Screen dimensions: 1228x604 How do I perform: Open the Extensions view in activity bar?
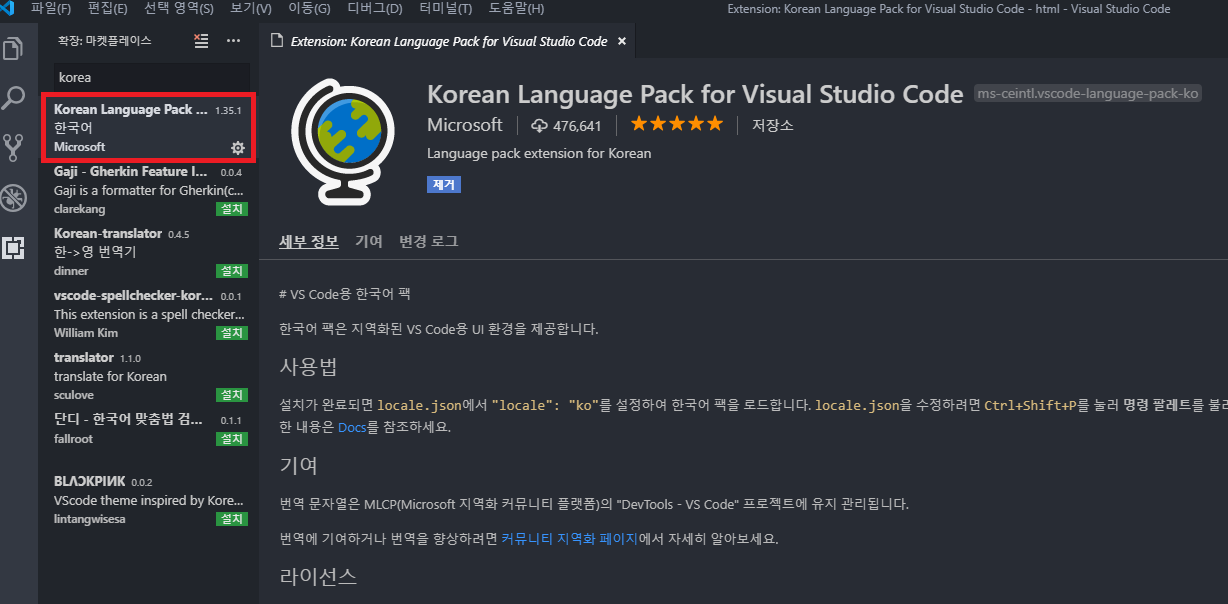(x=13, y=247)
